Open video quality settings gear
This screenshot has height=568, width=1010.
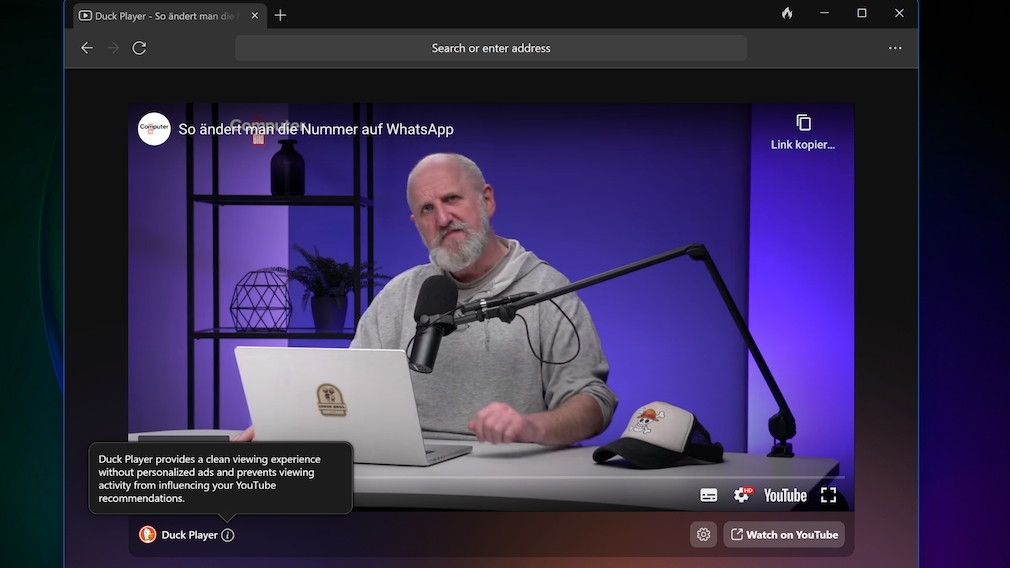(x=741, y=495)
